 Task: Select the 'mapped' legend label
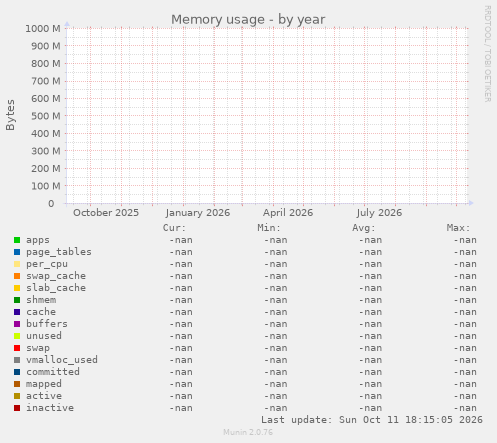click(44, 384)
